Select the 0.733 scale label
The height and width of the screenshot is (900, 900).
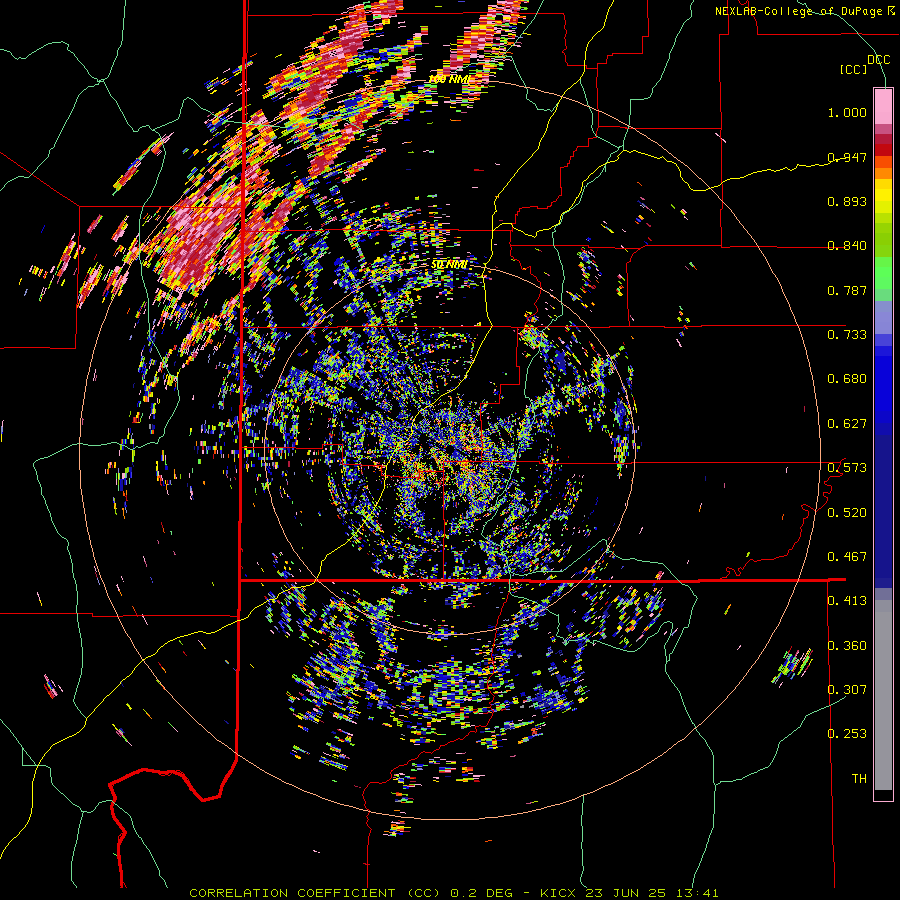point(847,335)
